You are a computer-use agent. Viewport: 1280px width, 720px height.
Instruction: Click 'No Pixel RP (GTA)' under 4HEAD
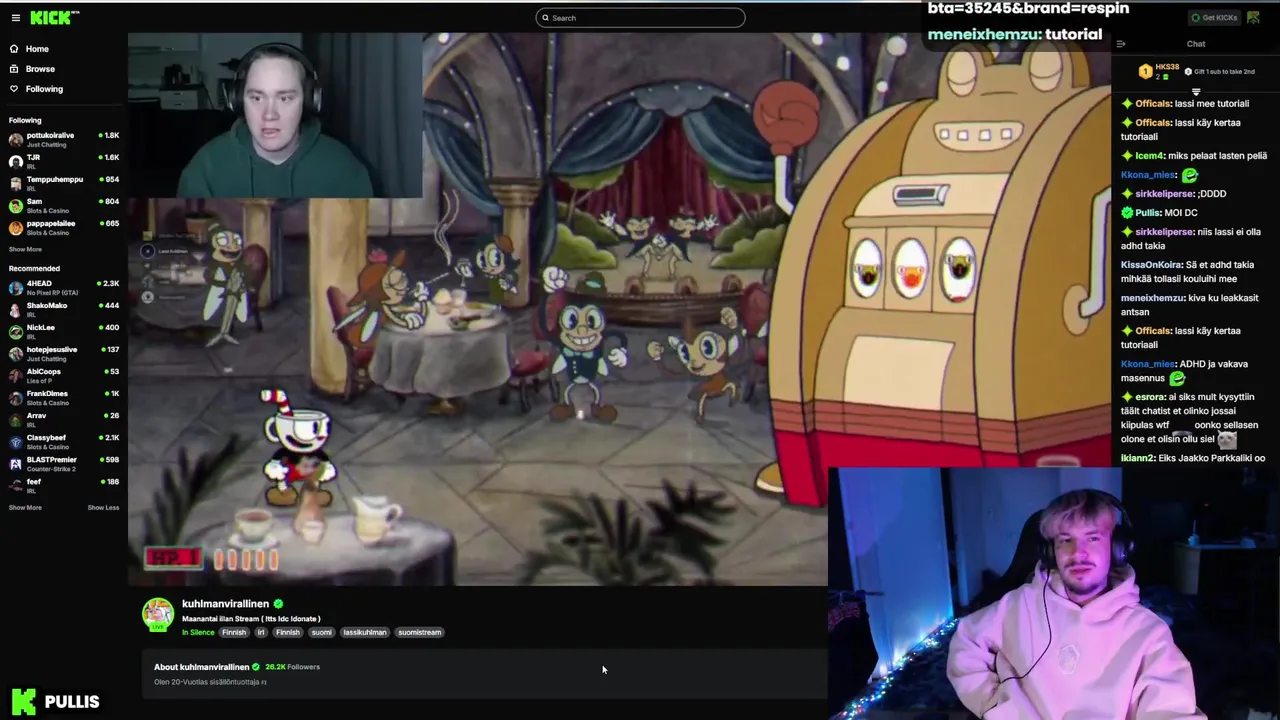pyautogui.click(x=52, y=293)
